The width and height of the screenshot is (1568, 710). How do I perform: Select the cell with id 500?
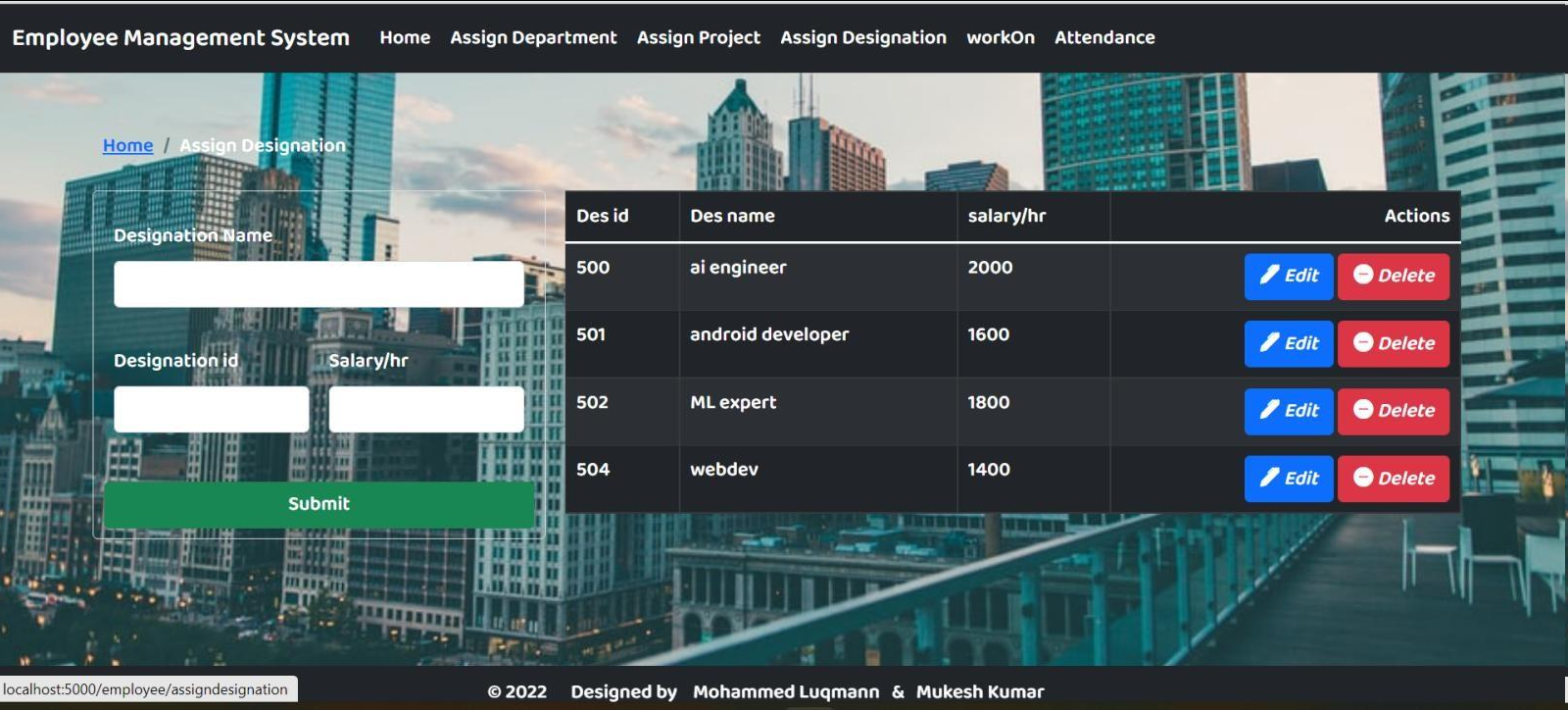click(x=622, y=277)
